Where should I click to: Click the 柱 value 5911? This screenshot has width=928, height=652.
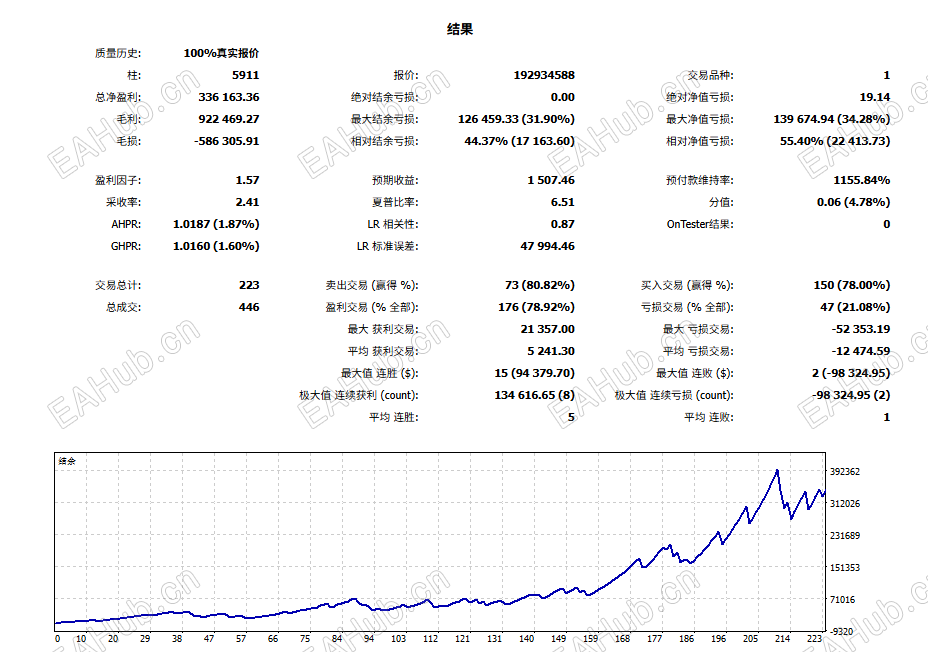point(246,75)
